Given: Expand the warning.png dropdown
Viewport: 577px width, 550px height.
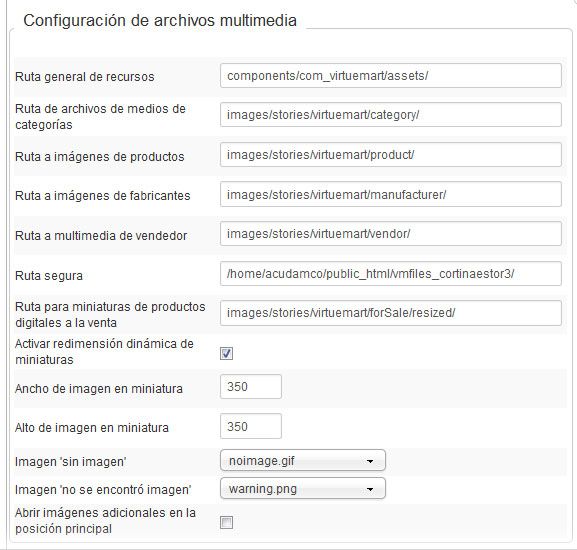Looking at the screenshot, I should (x=303, y=489).
